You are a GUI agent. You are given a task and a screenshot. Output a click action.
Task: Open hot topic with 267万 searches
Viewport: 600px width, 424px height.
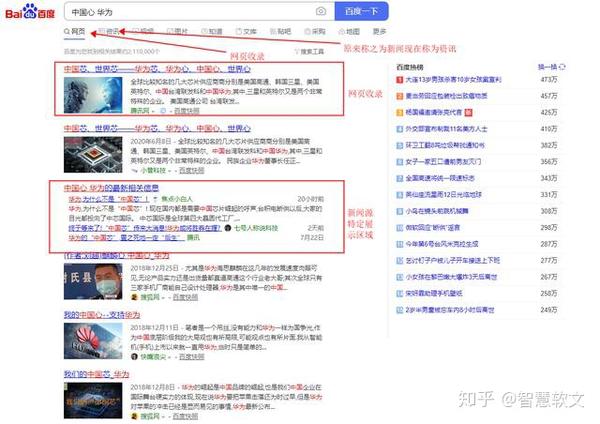pos(451,277)
